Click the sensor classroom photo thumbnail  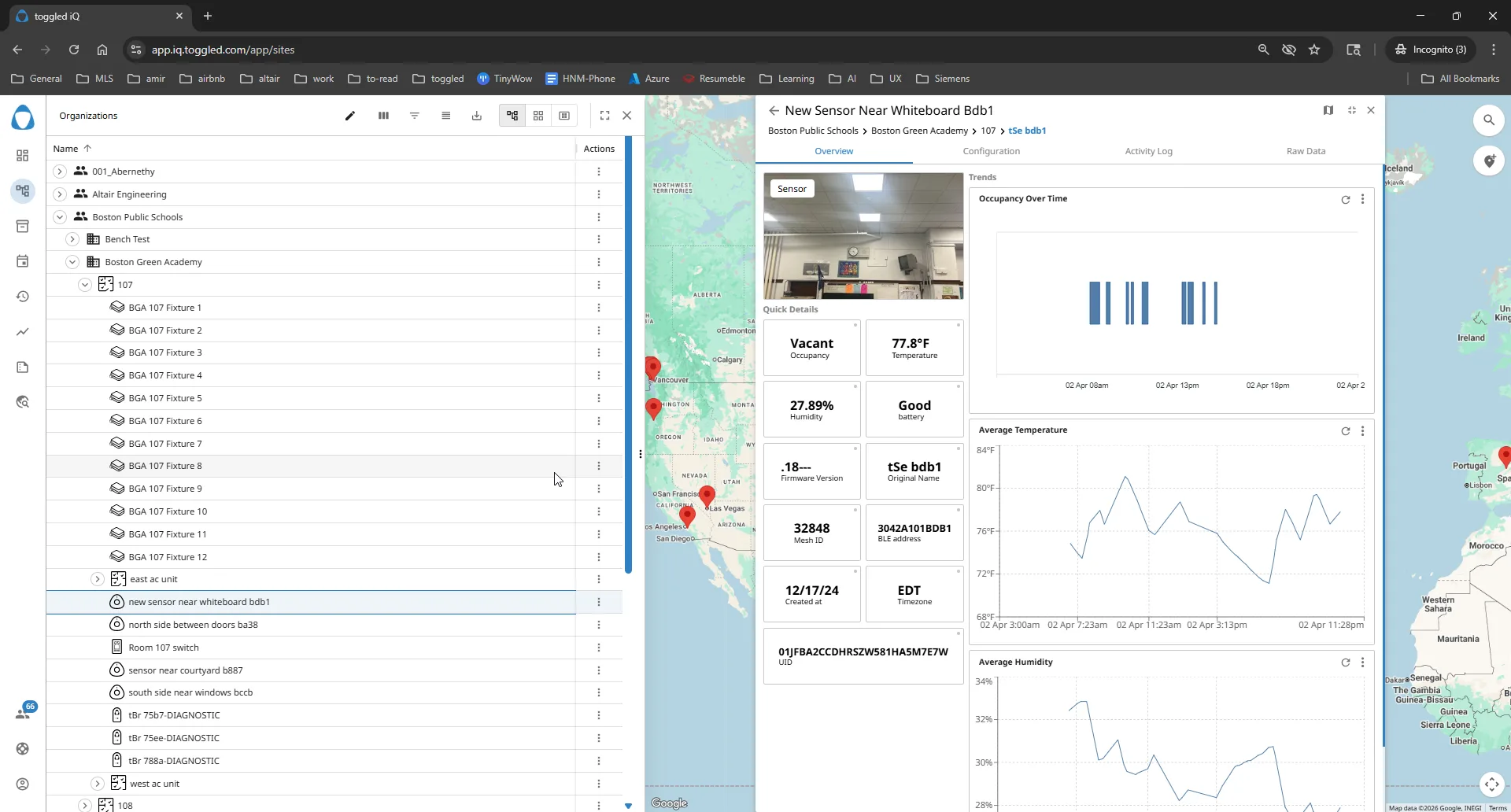(863, 236)
